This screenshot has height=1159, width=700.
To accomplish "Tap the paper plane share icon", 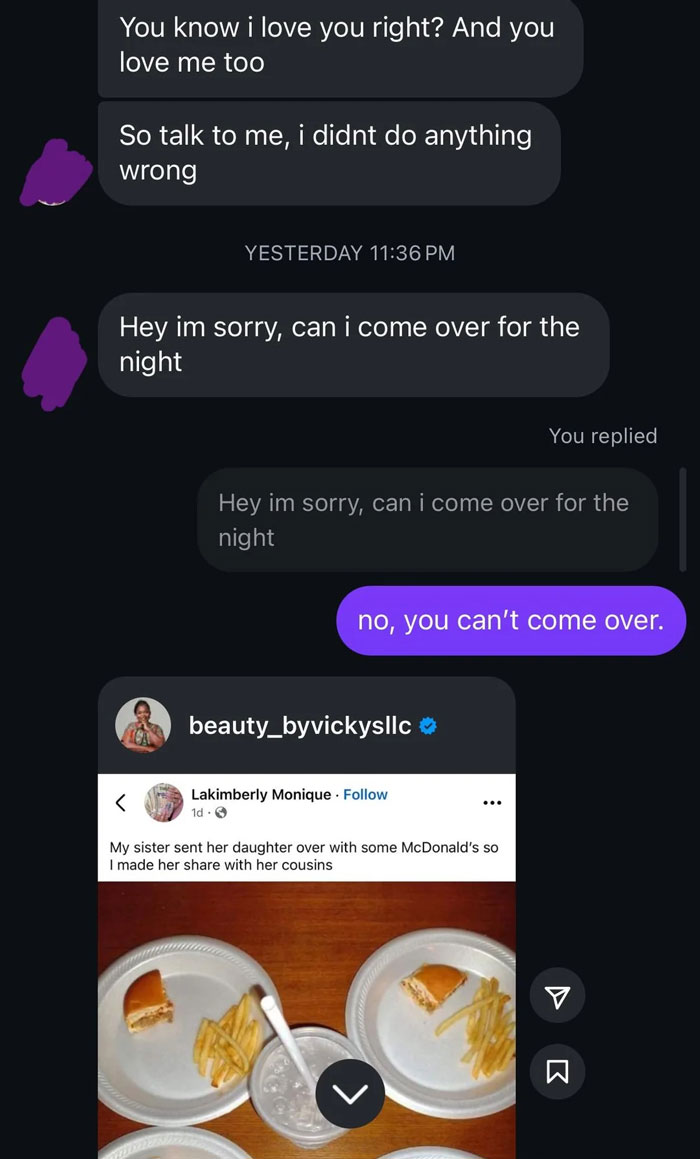I will 557,995.
